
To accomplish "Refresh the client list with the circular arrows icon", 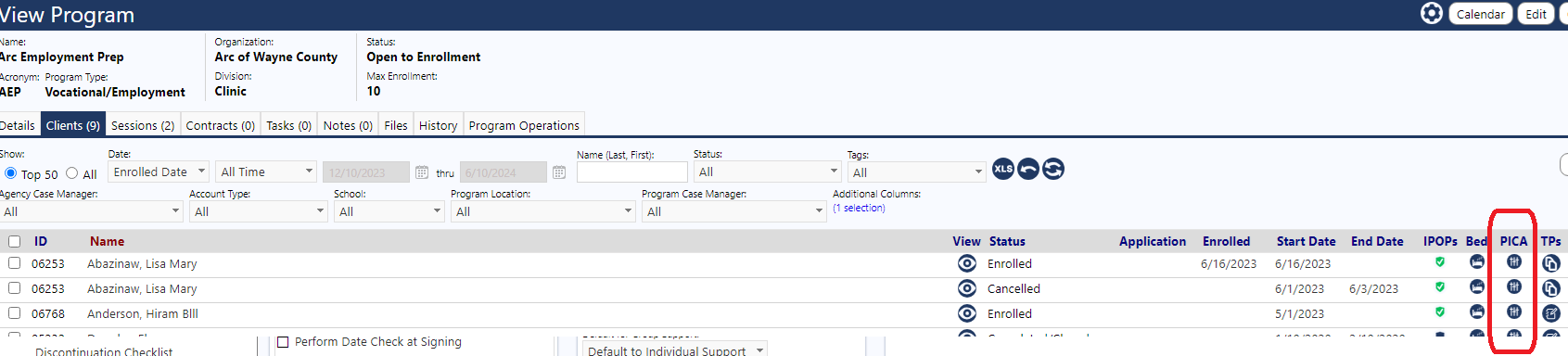I will point(1053,169).
